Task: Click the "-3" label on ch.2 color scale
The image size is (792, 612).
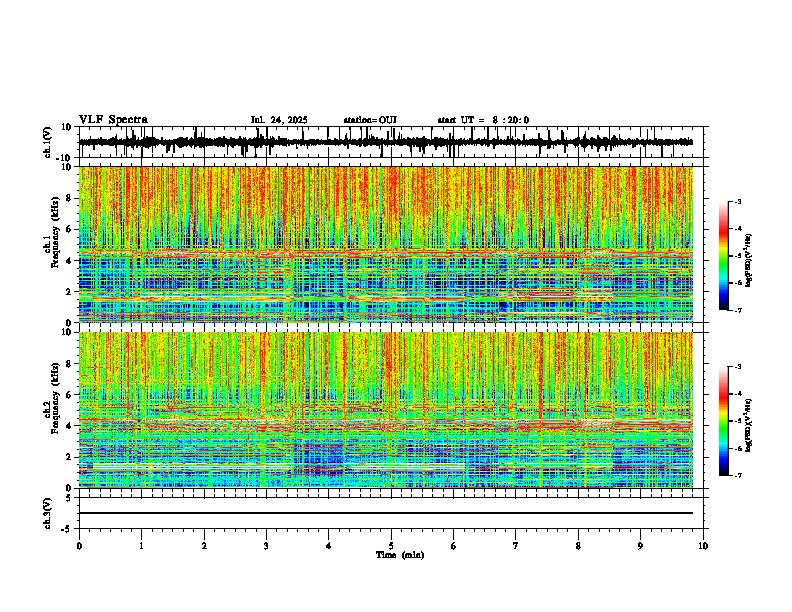Action: coord(738,367)
